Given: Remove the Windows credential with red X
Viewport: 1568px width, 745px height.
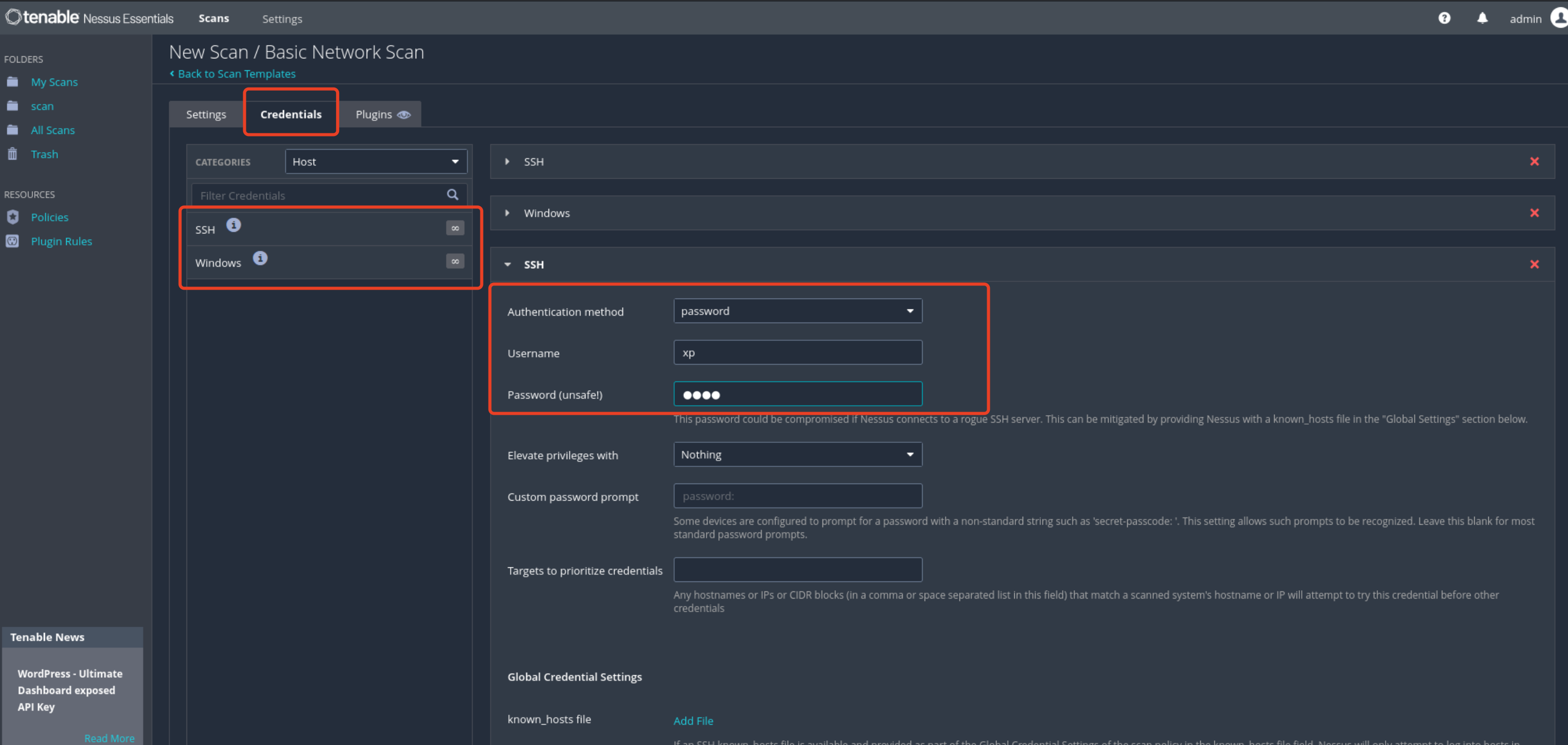Looking at the screenshot, I should pyautogui.click(x=1534, y=213).
